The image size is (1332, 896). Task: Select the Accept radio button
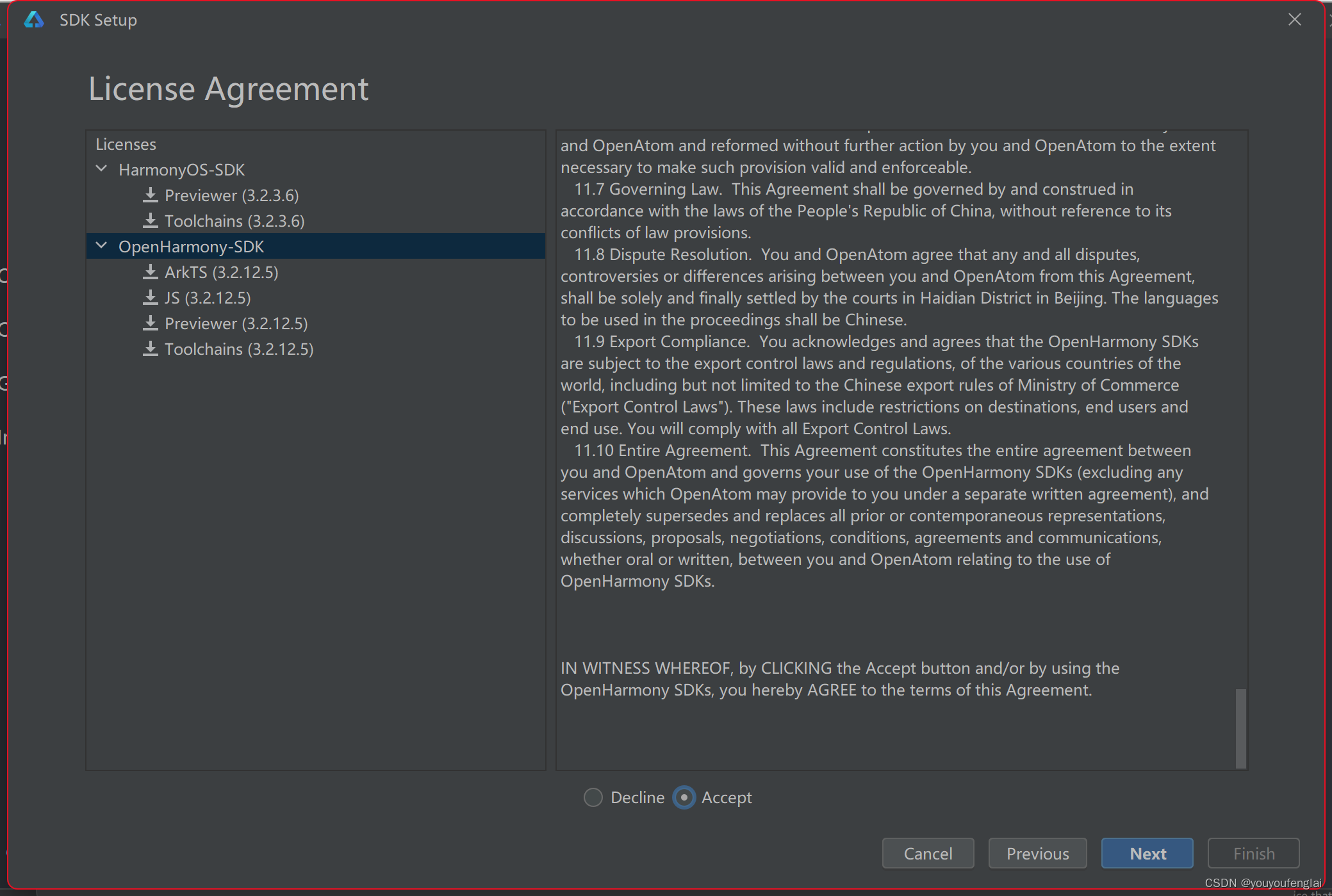pos(684,797)
